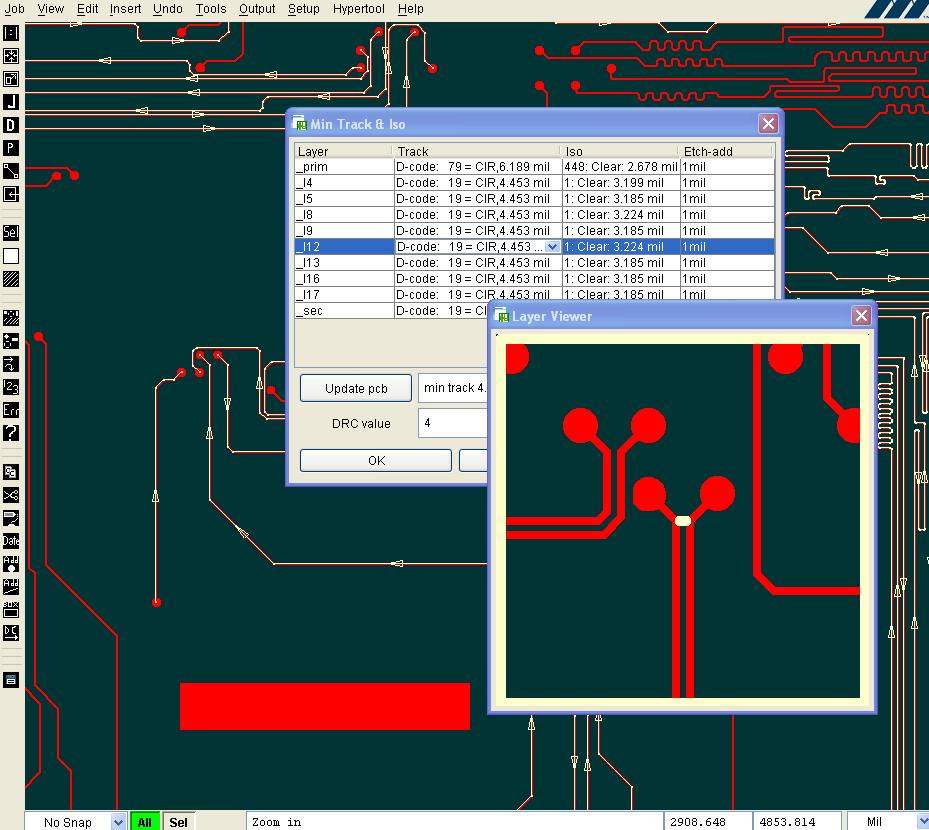Select the _l4 layer row
The height and width of the screenshot is (830, 929).
click(534, 182)
